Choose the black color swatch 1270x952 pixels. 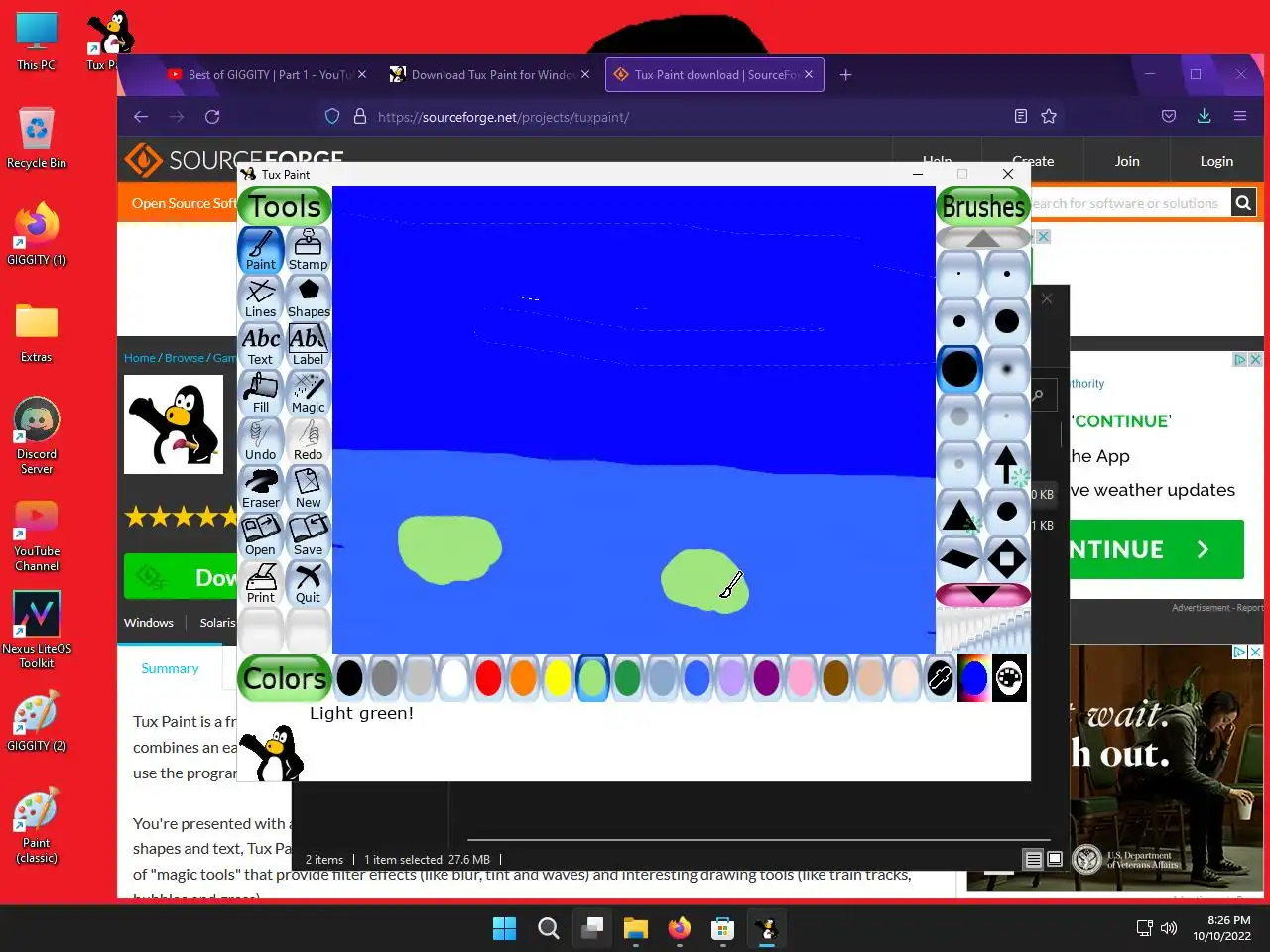point(349,678)
